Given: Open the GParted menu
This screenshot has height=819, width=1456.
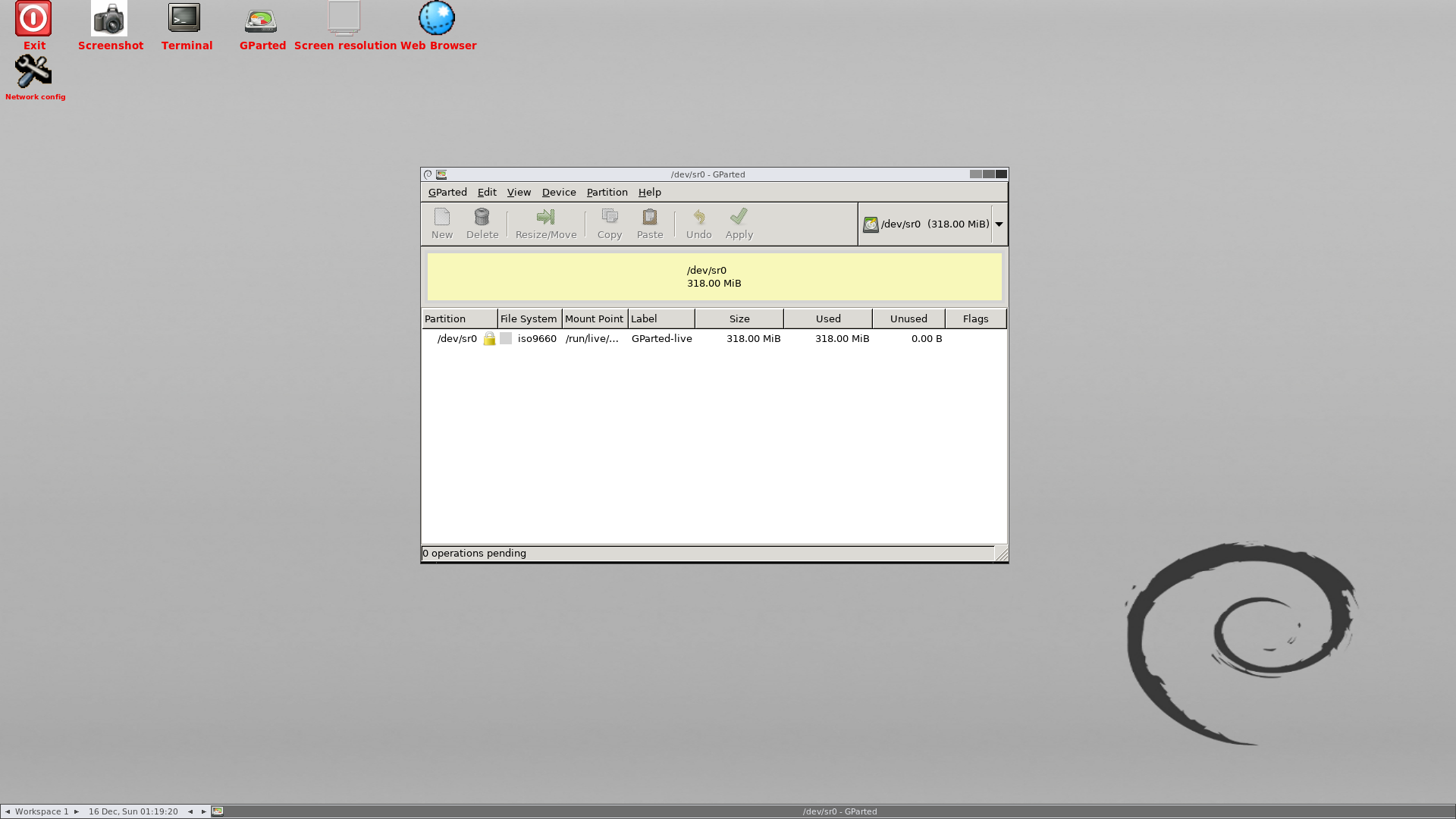Looking at the screenshot, I should pyautogui.click(x=447, y=193).
